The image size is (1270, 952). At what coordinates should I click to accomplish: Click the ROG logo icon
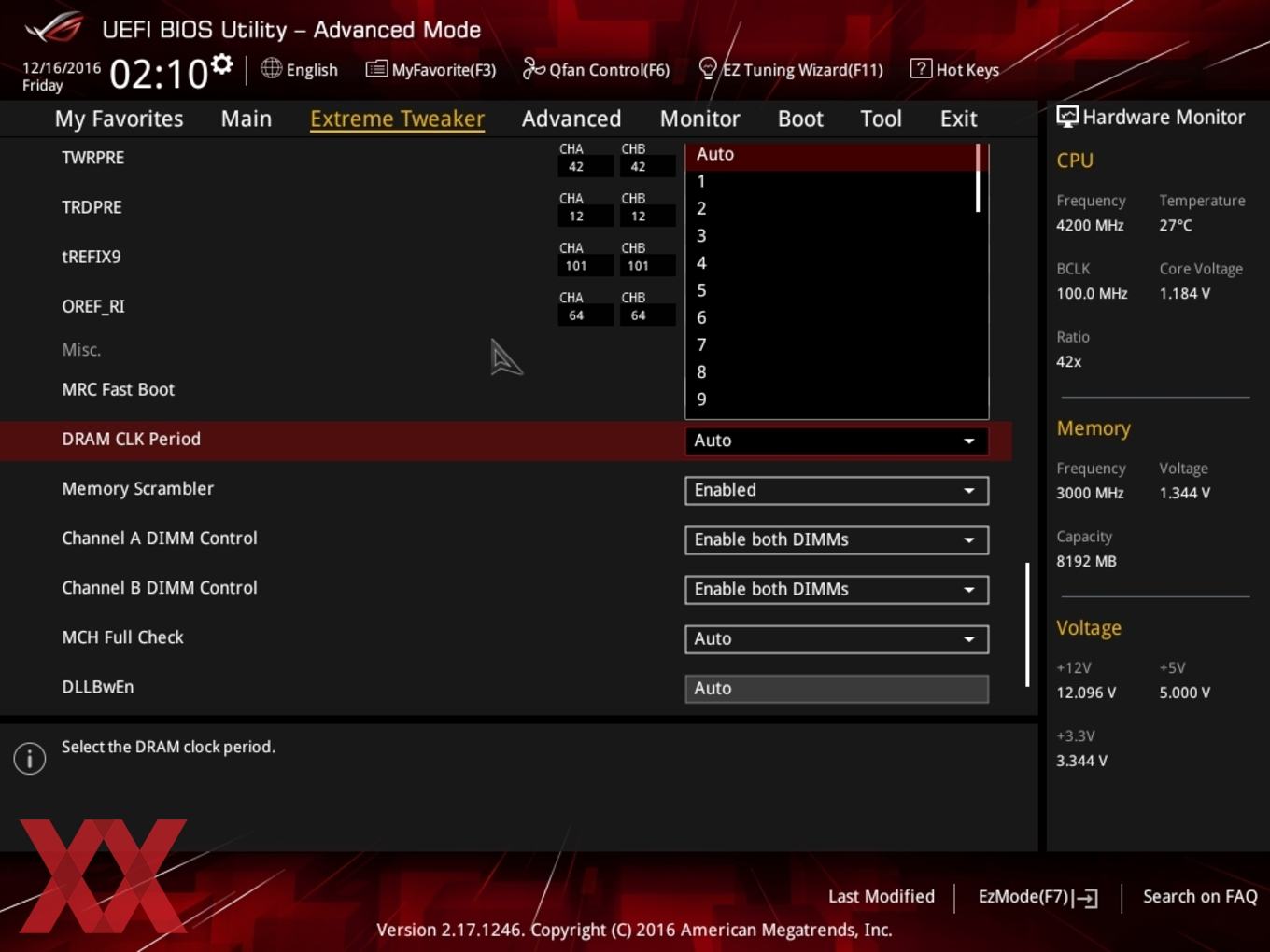pyautogui.click(x=54, y=27)
